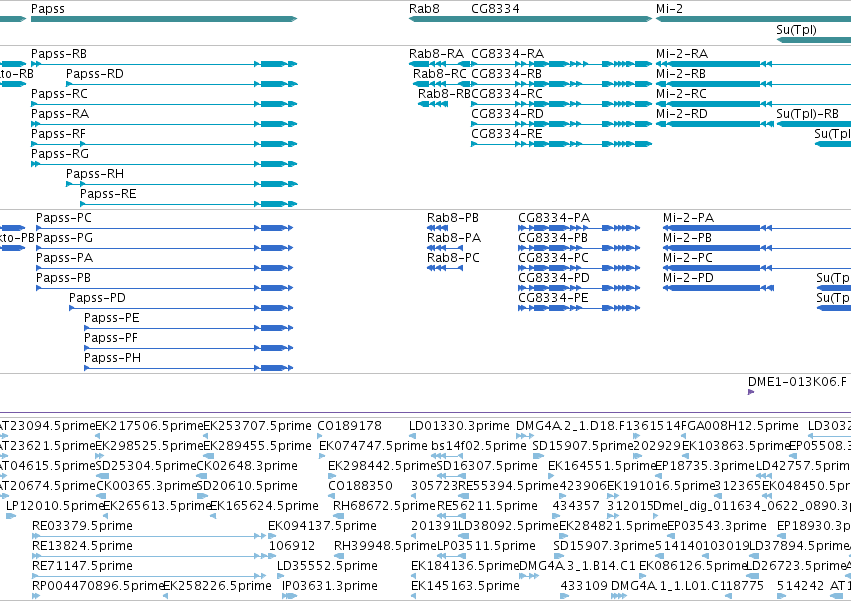The image size is (851, 601).
Task: Select protein Mi-2-PA
Action: point(688,218)
